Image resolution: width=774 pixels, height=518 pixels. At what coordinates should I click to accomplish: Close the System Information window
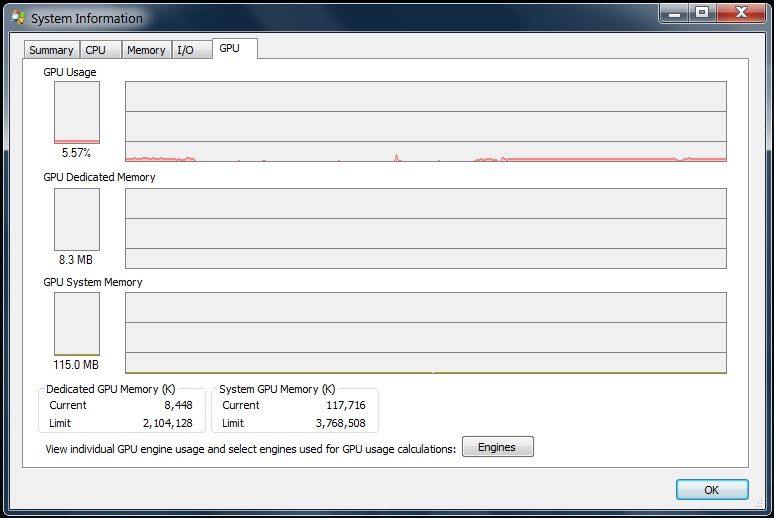click(x=741, y=13)
